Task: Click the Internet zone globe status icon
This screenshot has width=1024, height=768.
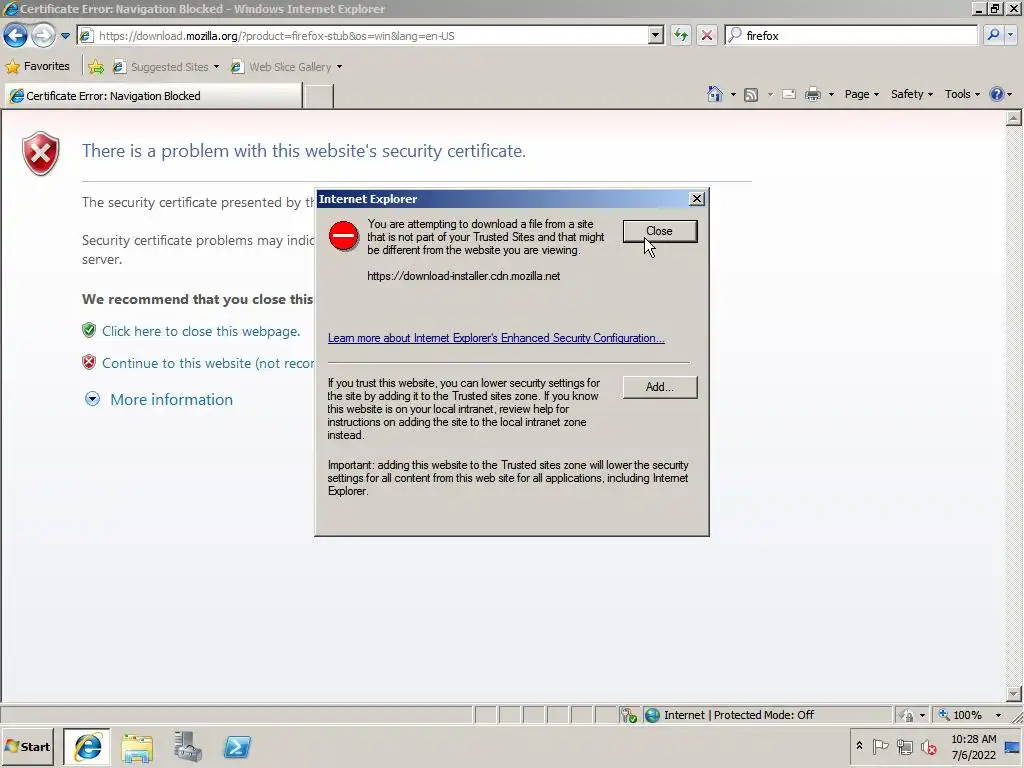Action: (x=652, y=715)
